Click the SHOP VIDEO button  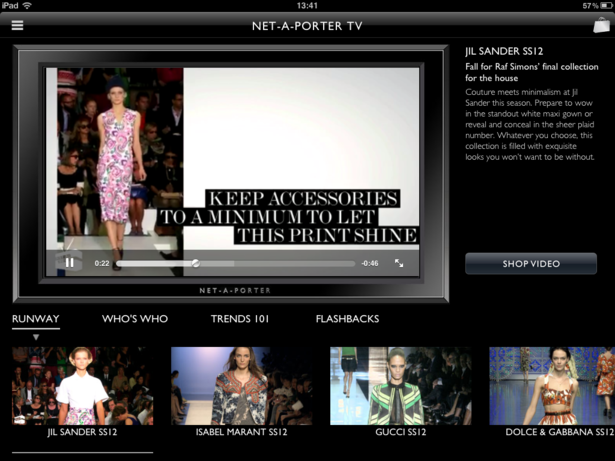tap(531, 264)
